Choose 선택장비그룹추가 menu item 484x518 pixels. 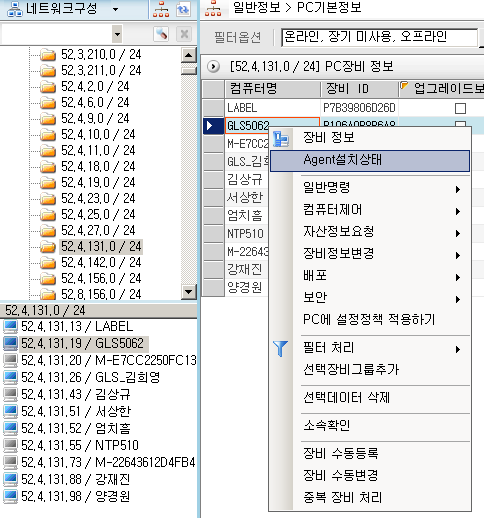click(x=370, y=370)
